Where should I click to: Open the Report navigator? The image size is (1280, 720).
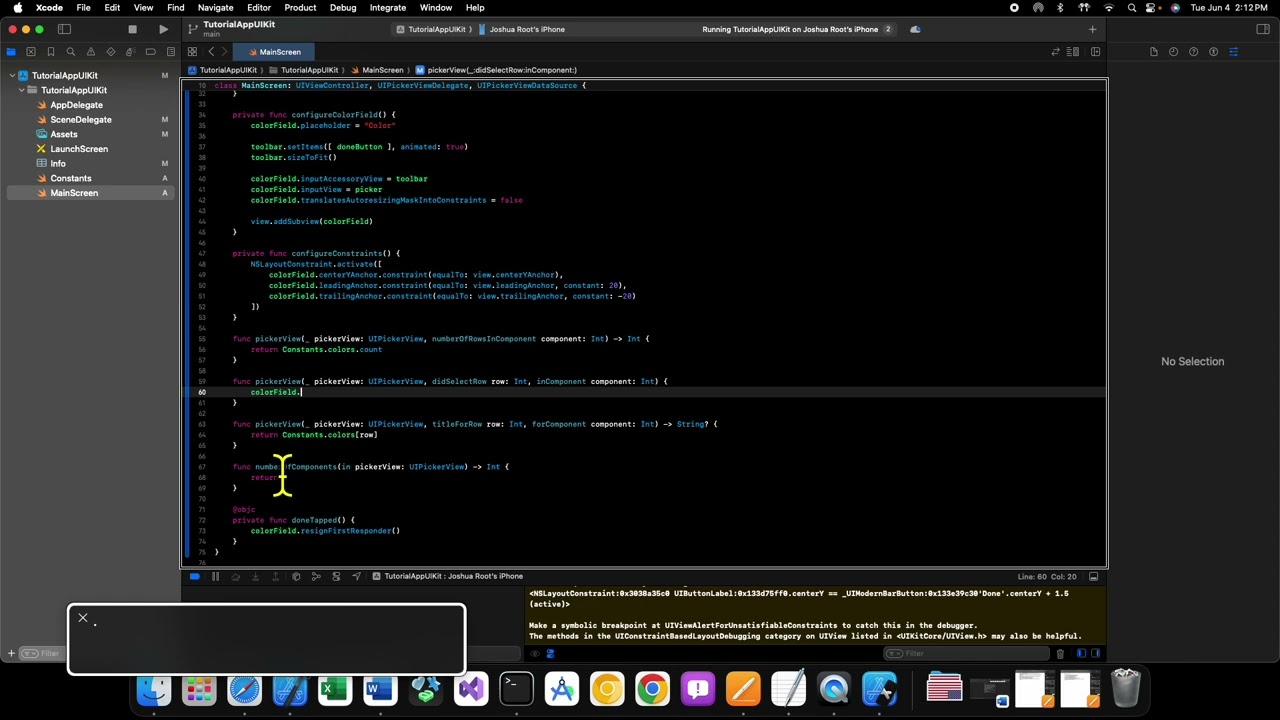click(171, 52)
